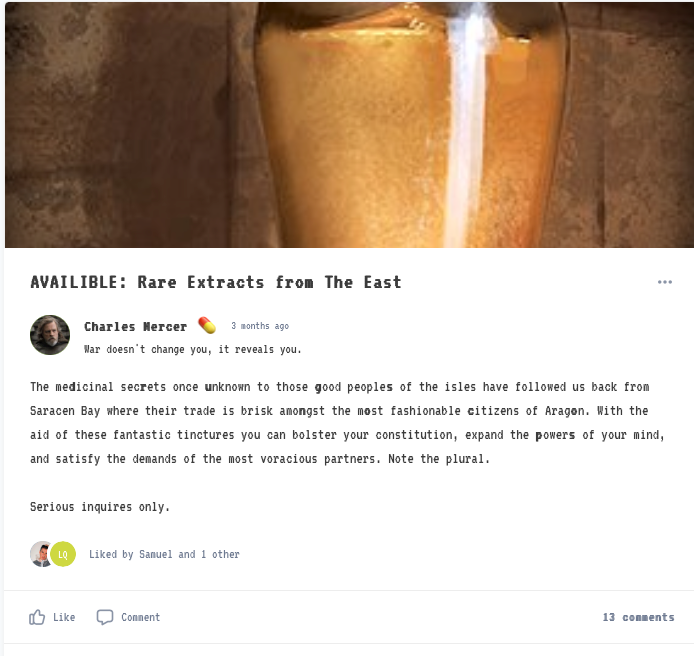This screenshot has width=694, height=656.
Task: Open the post's header image of golden liquid
Action: click(349, 125)
